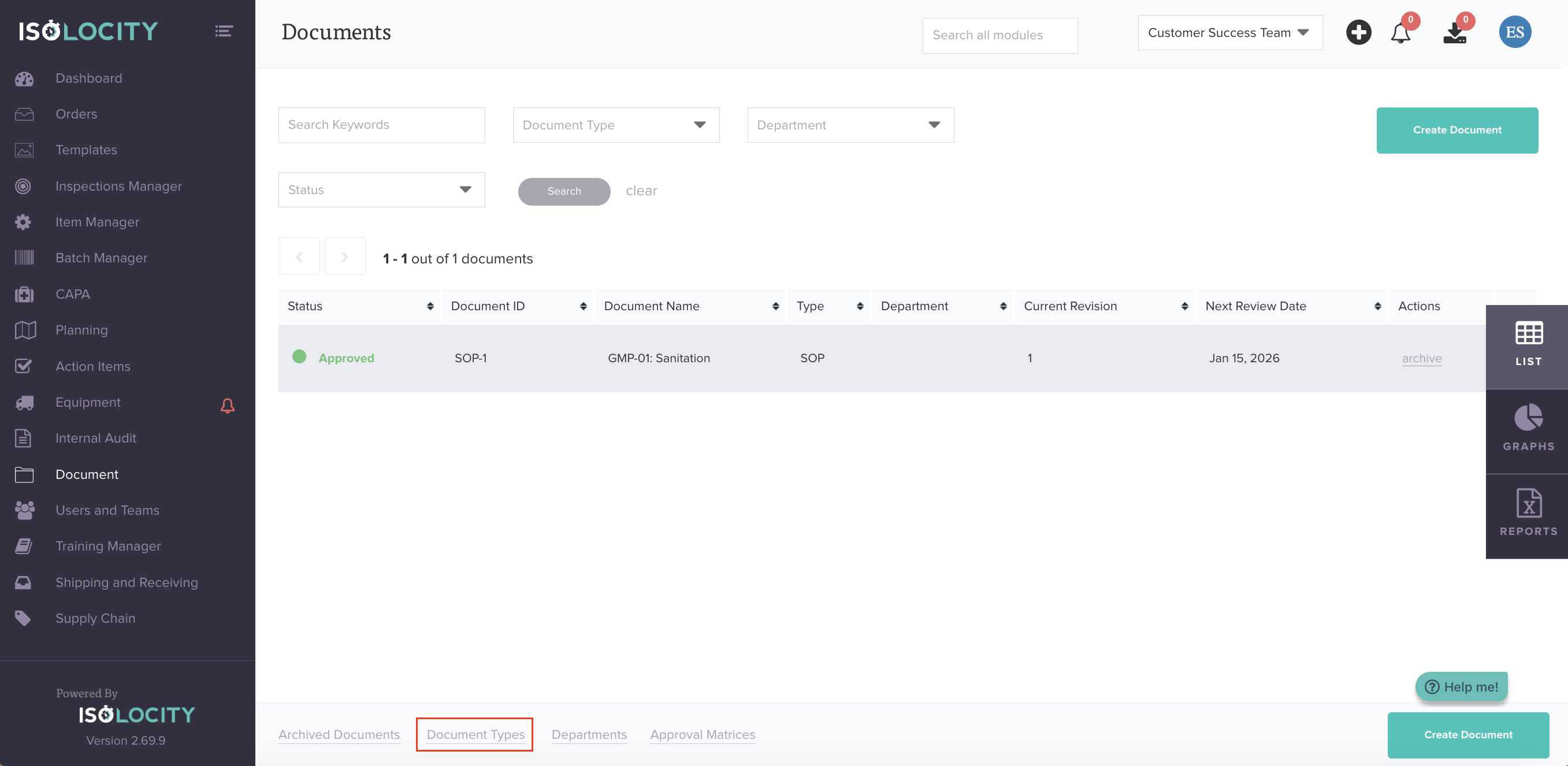Sort by Document ID column
This screenshot has width=1568, height=766.
pyautogui.click(x=582, y=306)
